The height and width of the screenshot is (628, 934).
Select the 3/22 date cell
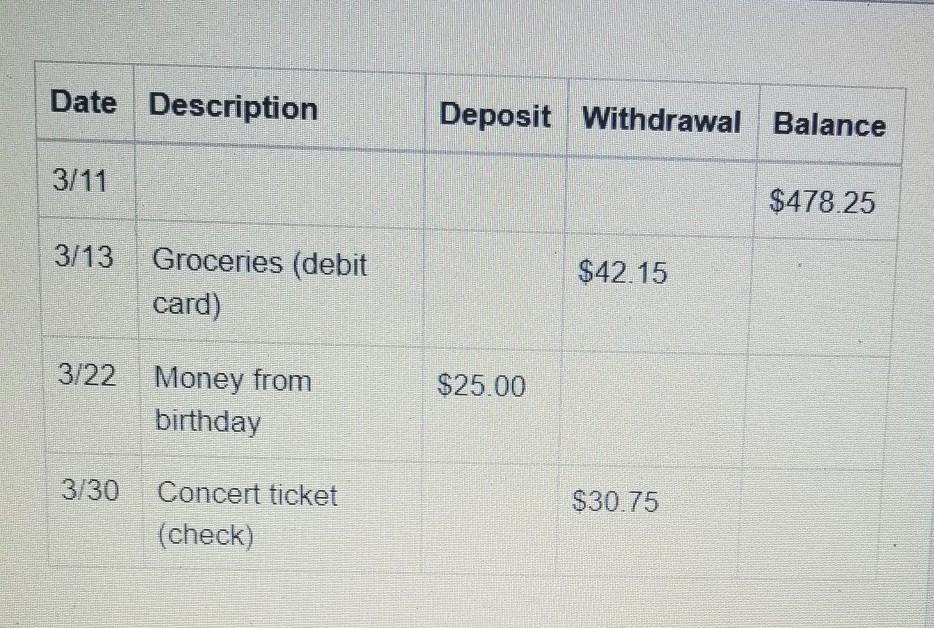pos(87,375)
